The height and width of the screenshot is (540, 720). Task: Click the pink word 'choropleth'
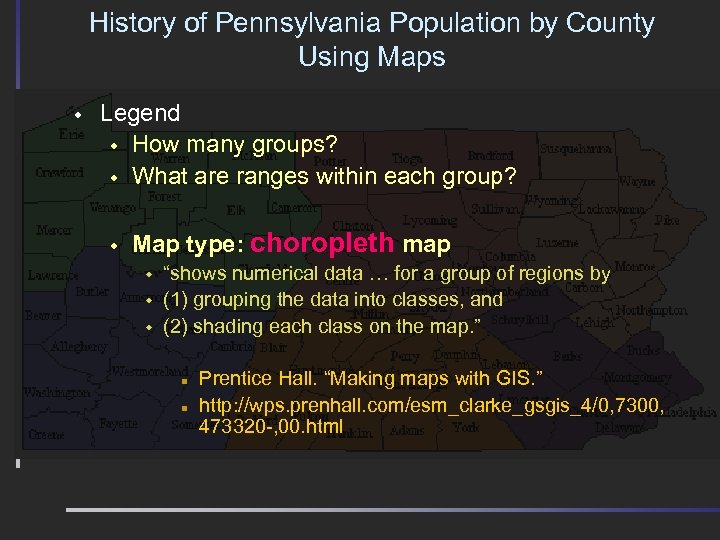(322, 243)
